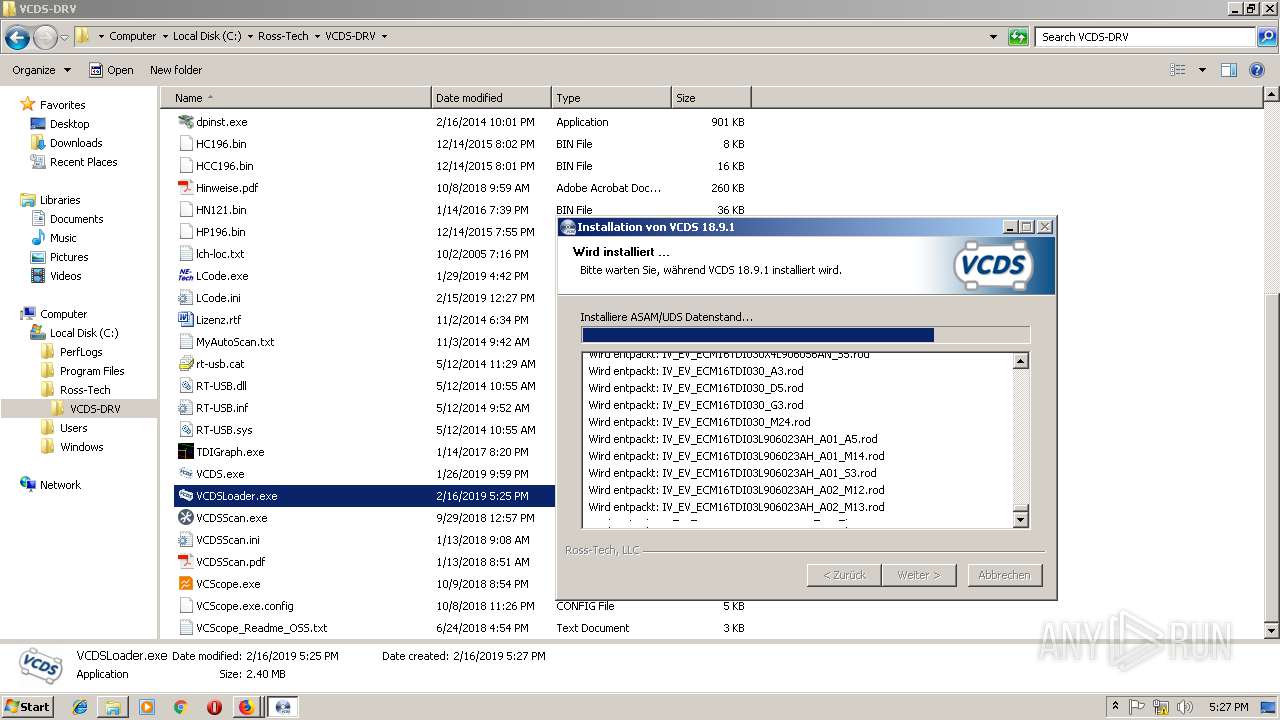Select Windows folder in tree
Viewport: 1280px width, 720px height.
[81, 447]
